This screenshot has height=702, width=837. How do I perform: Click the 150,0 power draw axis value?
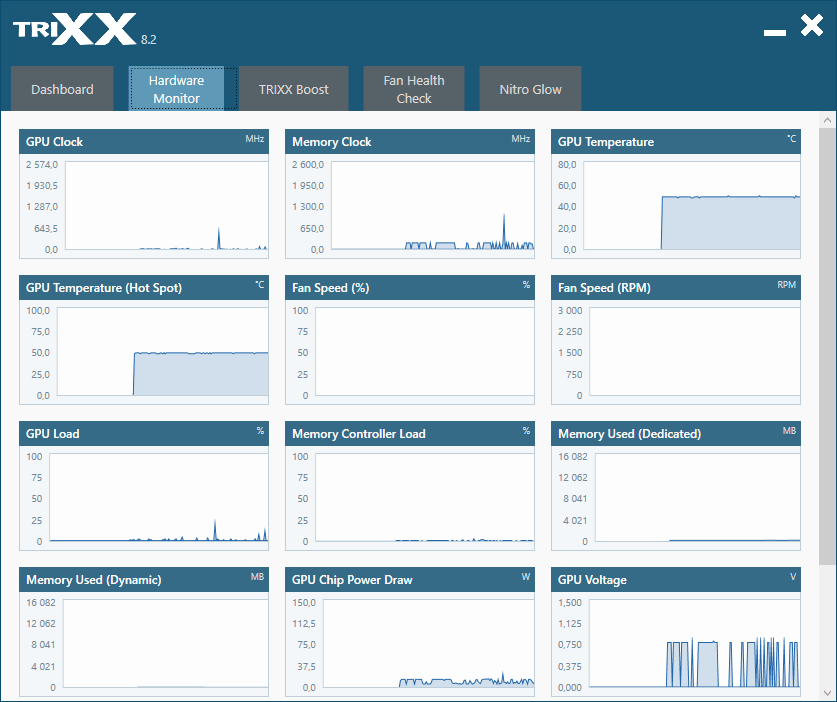point(304,602)
